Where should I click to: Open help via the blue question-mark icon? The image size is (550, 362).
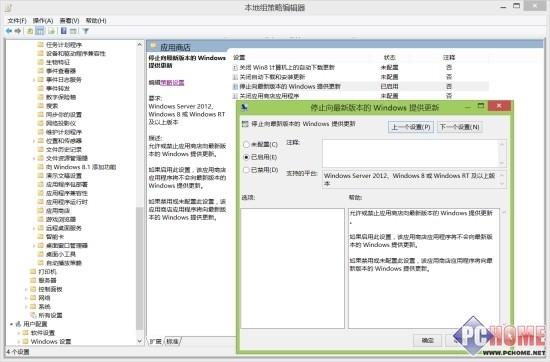pos(63,31)
